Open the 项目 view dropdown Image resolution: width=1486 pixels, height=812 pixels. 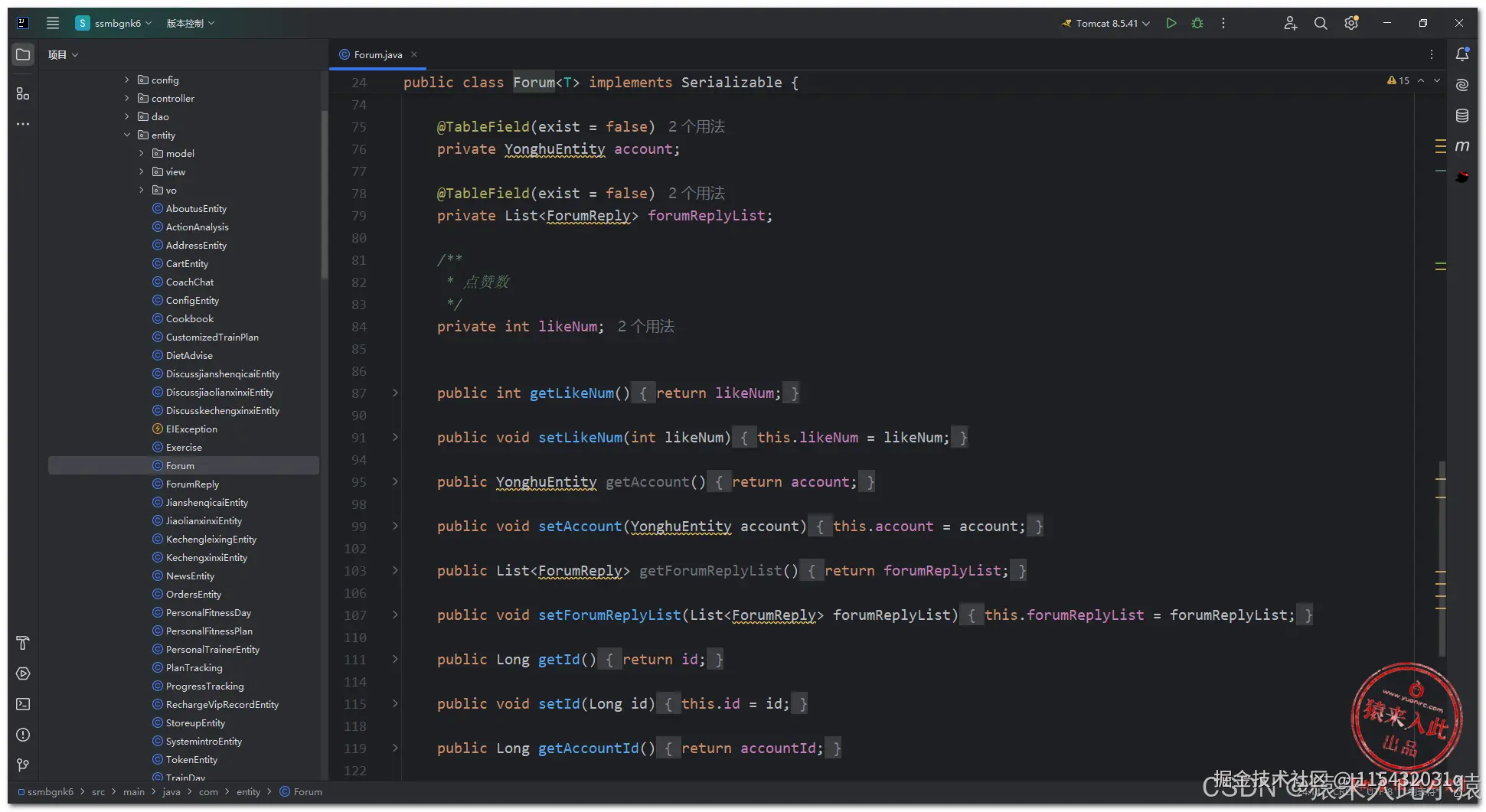click(x=63, y=54)
